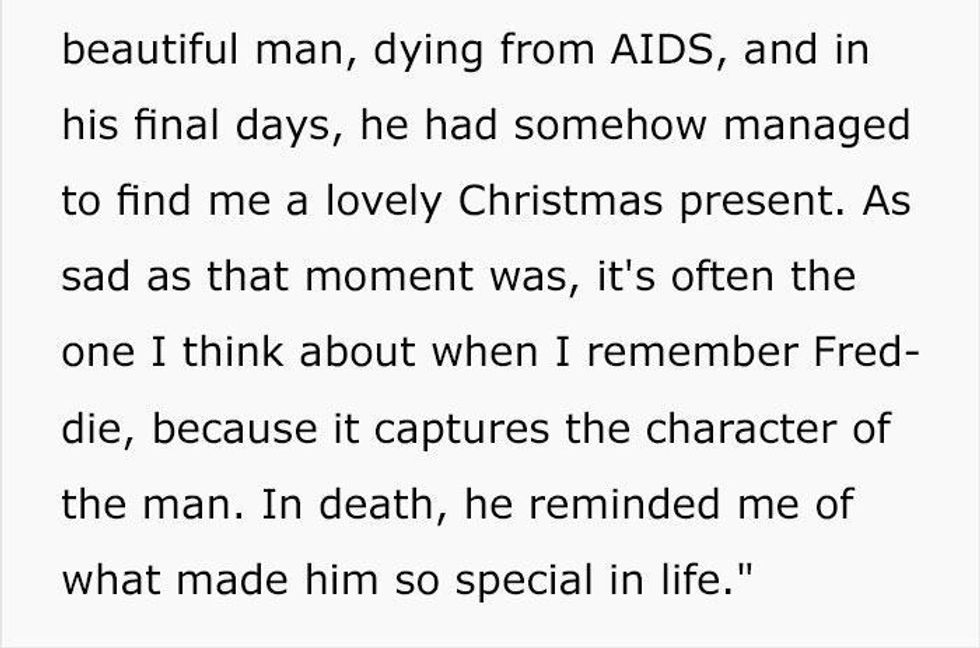The height and width of the screenshot is (648, 980).
Task: Click on the word "reminded"
Action: [624, 504]
